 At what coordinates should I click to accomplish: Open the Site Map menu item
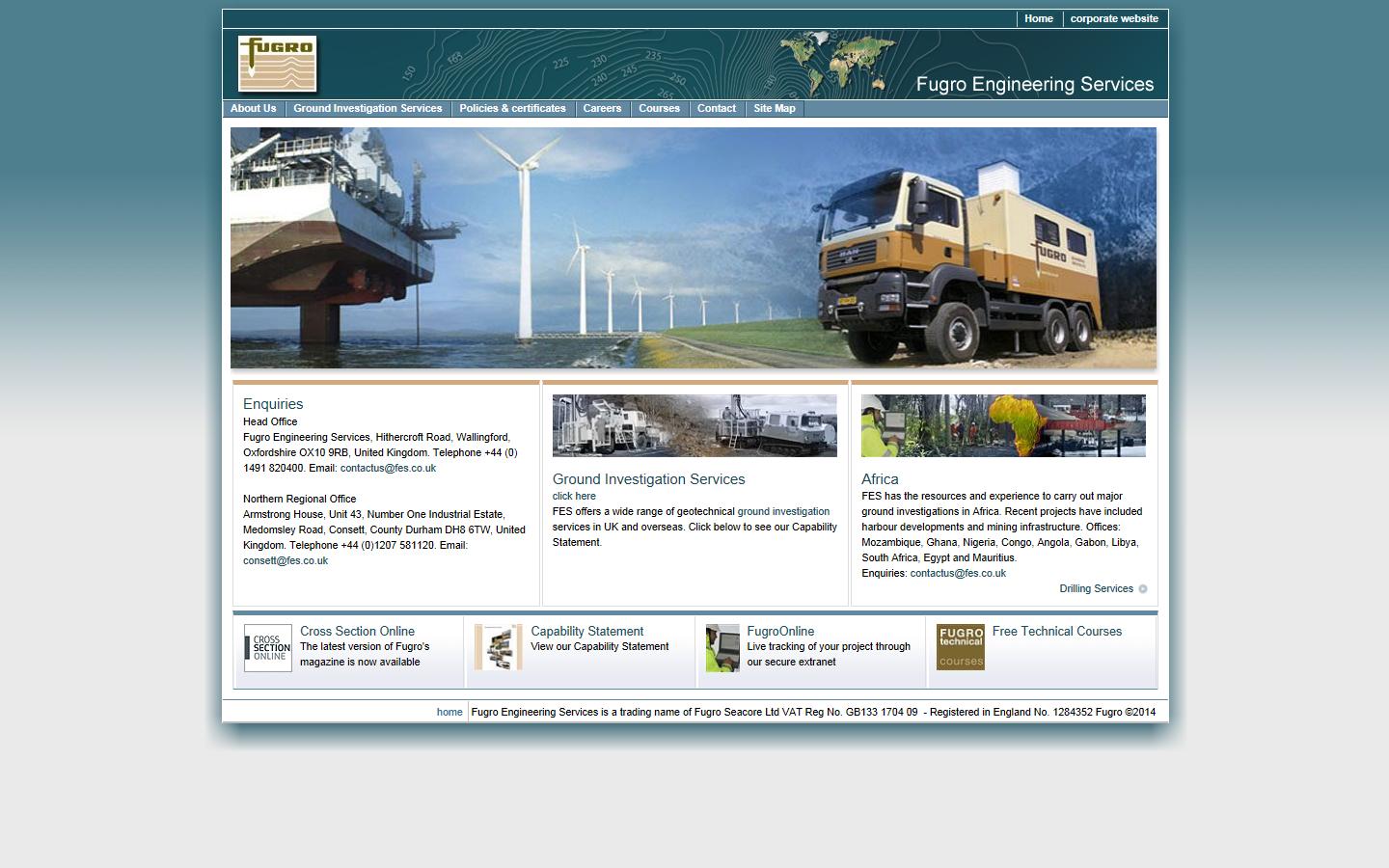coord(775,109)
